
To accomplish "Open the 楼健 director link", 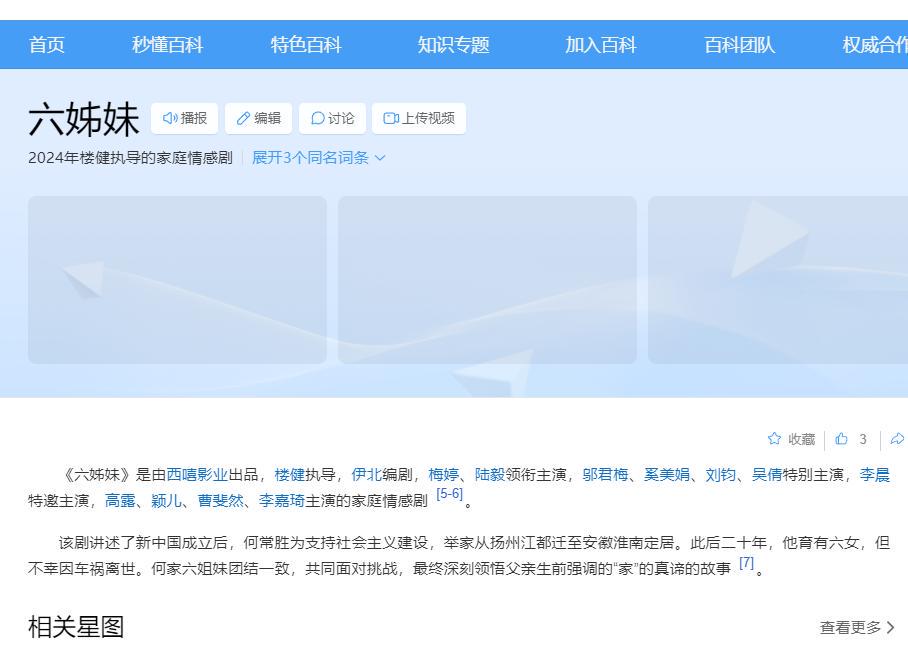I will coord(290,475).
